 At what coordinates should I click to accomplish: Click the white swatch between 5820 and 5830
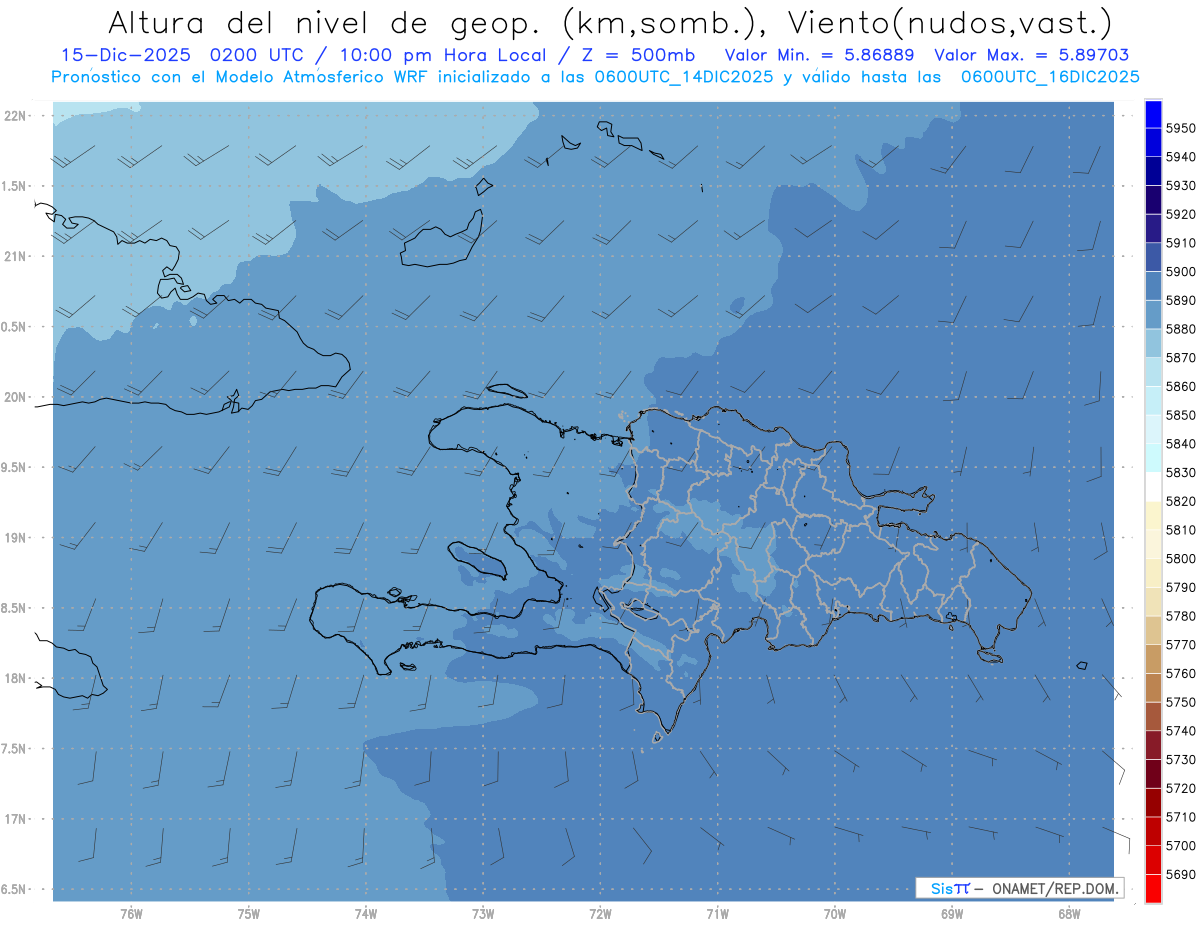pos(1153,487)
